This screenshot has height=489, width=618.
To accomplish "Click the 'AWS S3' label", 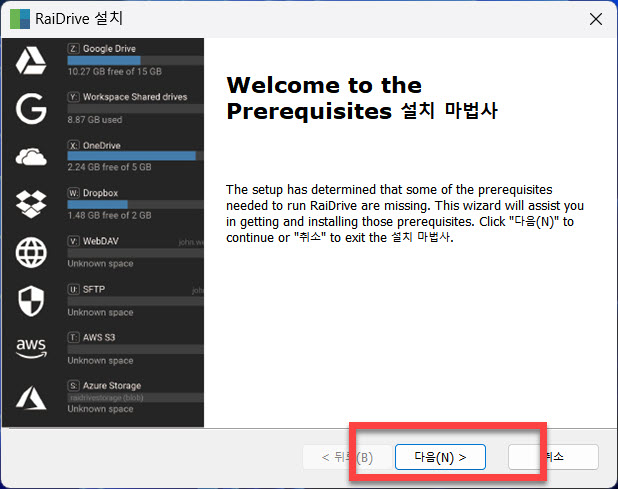I will point(99,338).
